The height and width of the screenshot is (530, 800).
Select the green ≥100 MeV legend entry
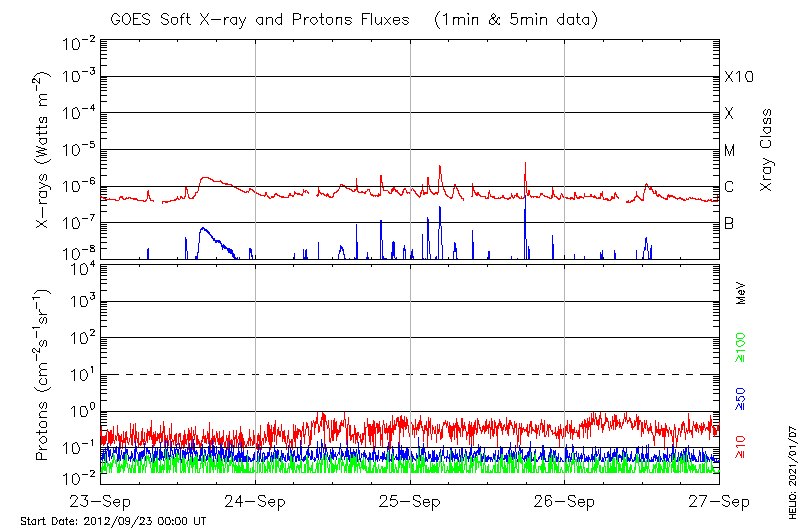tap(742, 347)
